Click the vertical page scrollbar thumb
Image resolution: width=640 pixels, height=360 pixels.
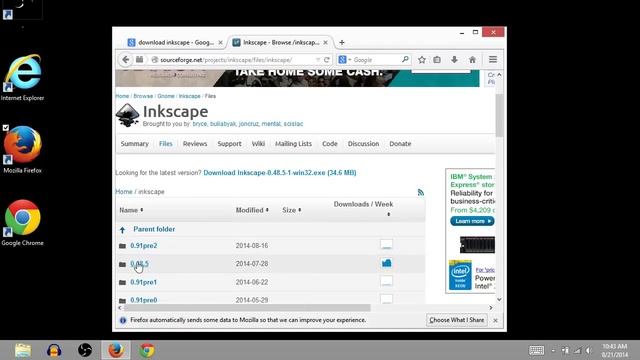tap(499, 116)
